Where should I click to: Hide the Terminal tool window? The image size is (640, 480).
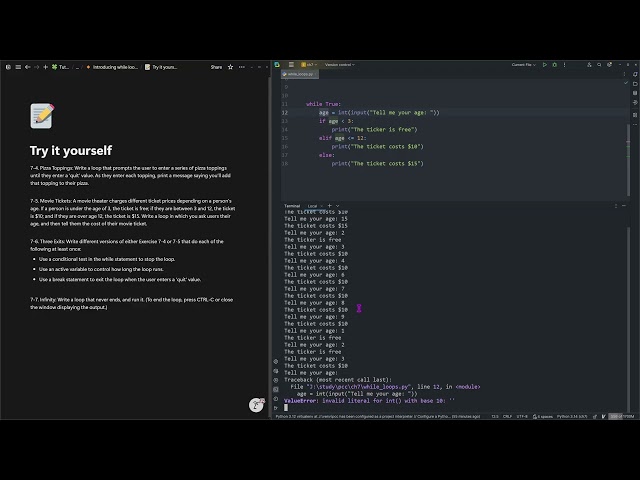point(624,206)
